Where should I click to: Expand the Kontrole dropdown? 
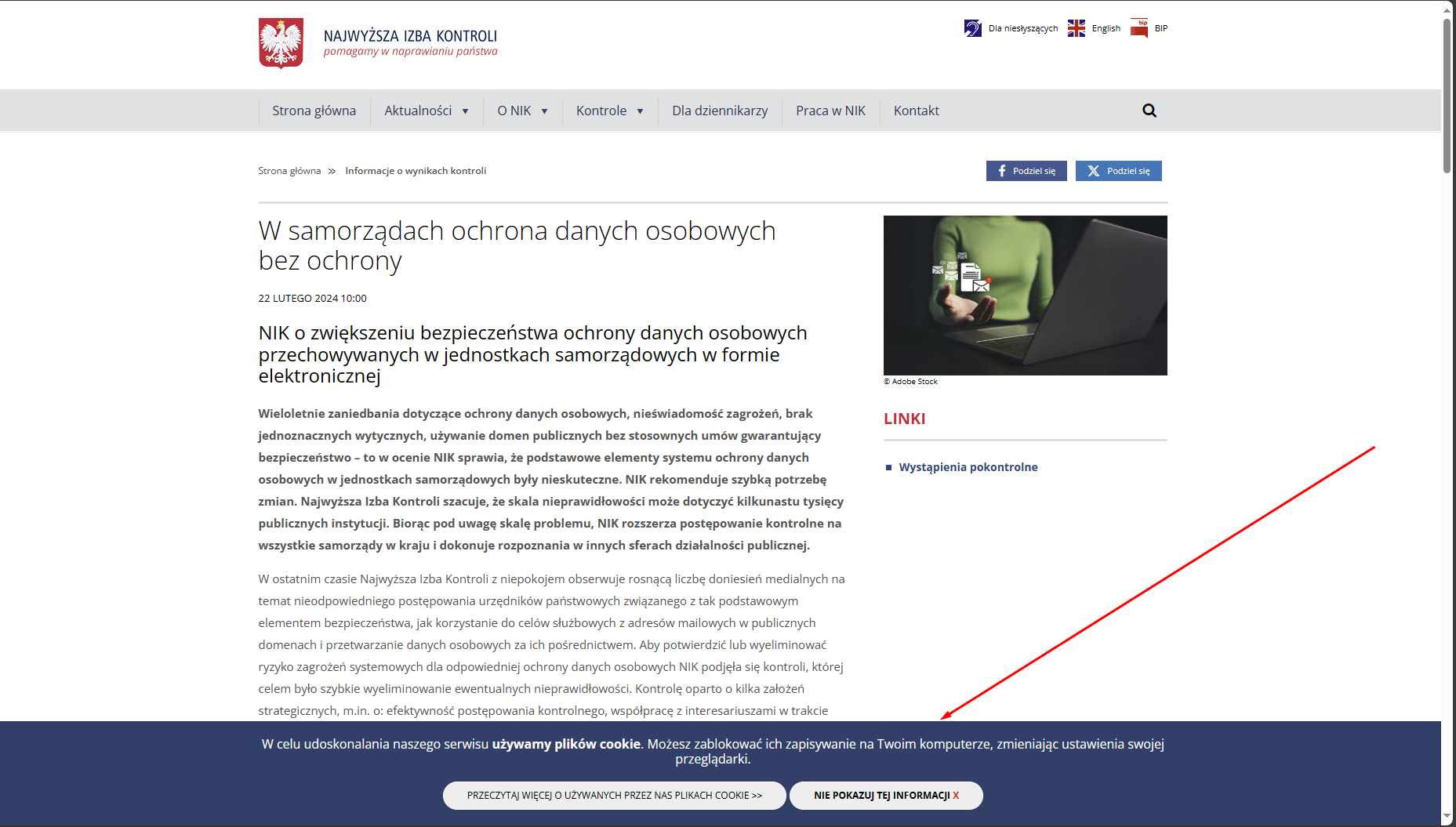coord(609,110)
